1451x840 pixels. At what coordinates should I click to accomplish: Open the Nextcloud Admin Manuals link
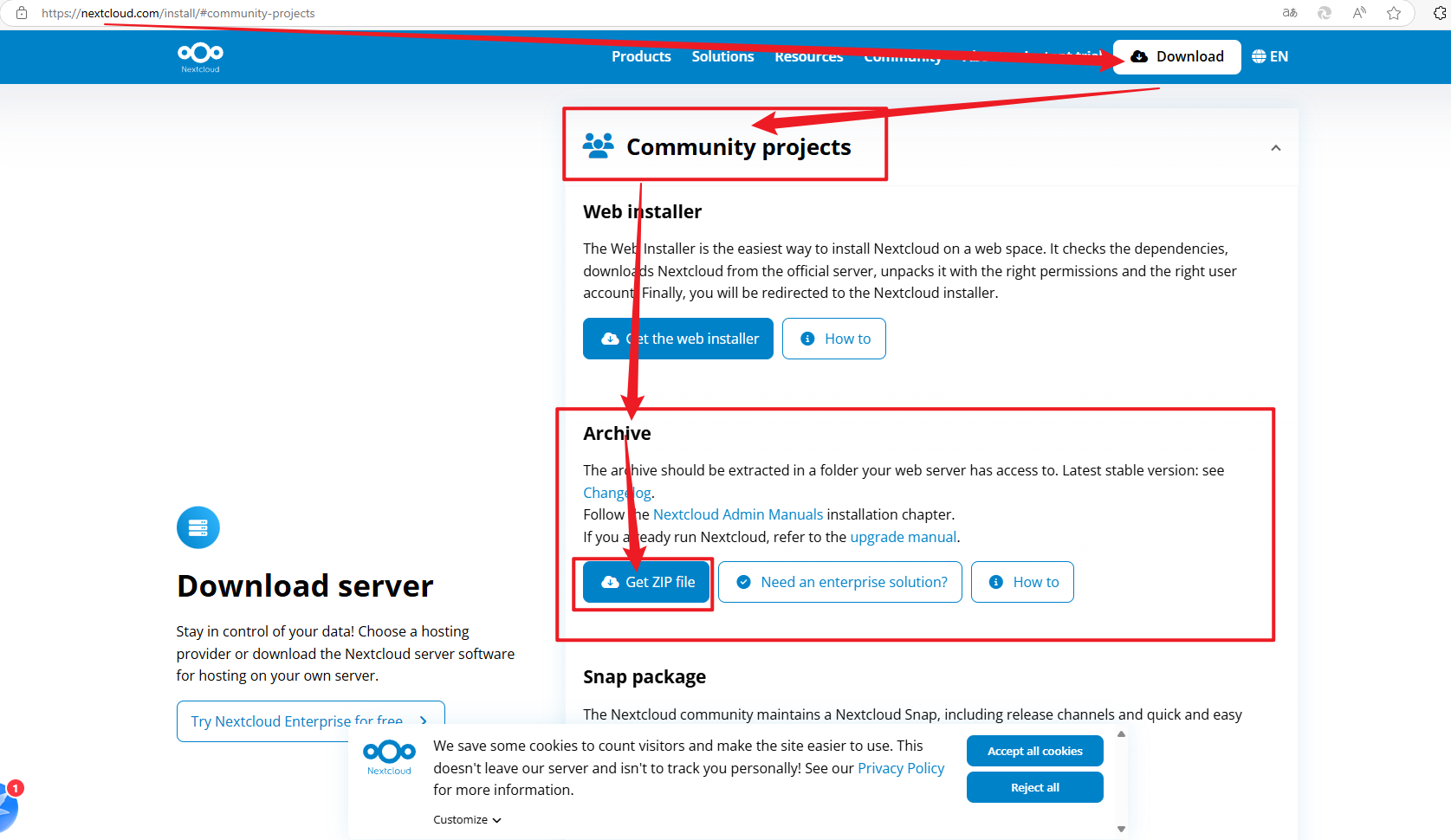click(x=738, y=514)
